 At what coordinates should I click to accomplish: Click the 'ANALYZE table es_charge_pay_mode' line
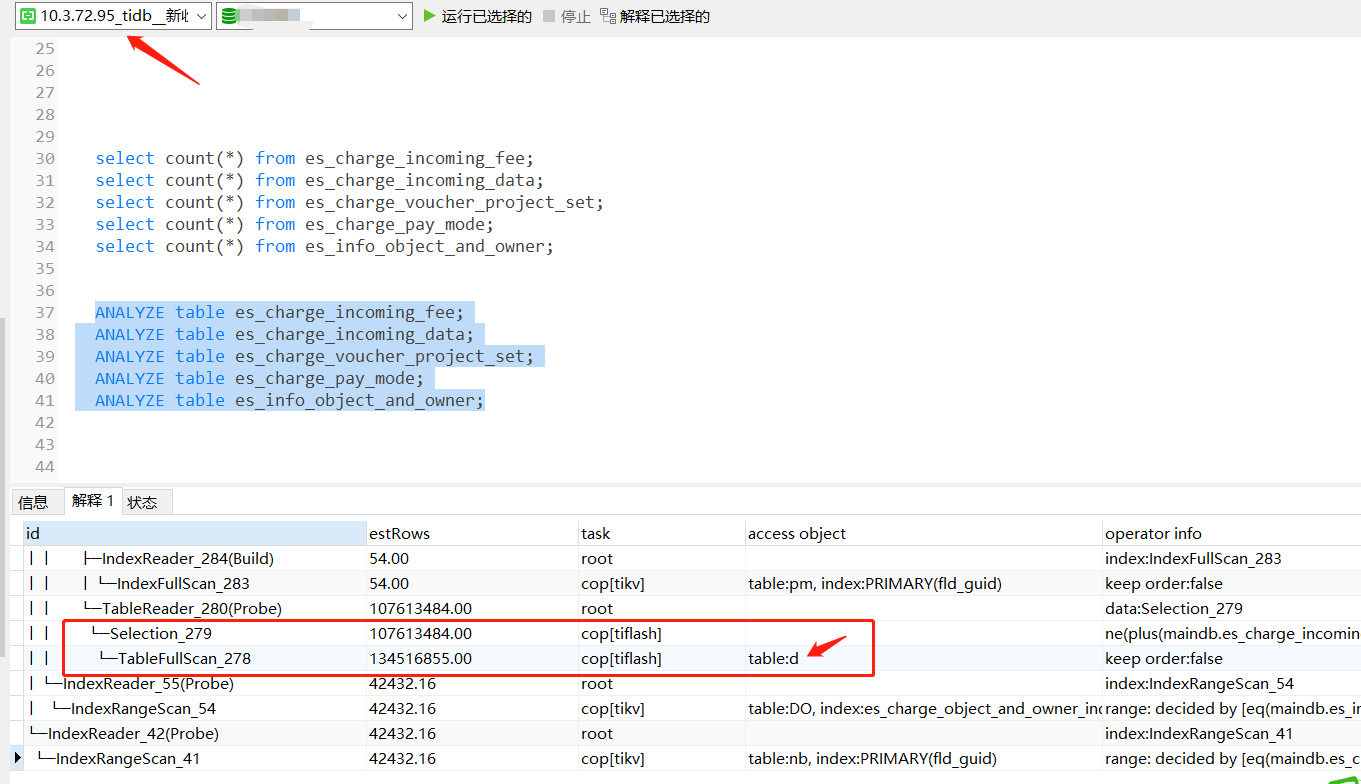tap(260, 378)
